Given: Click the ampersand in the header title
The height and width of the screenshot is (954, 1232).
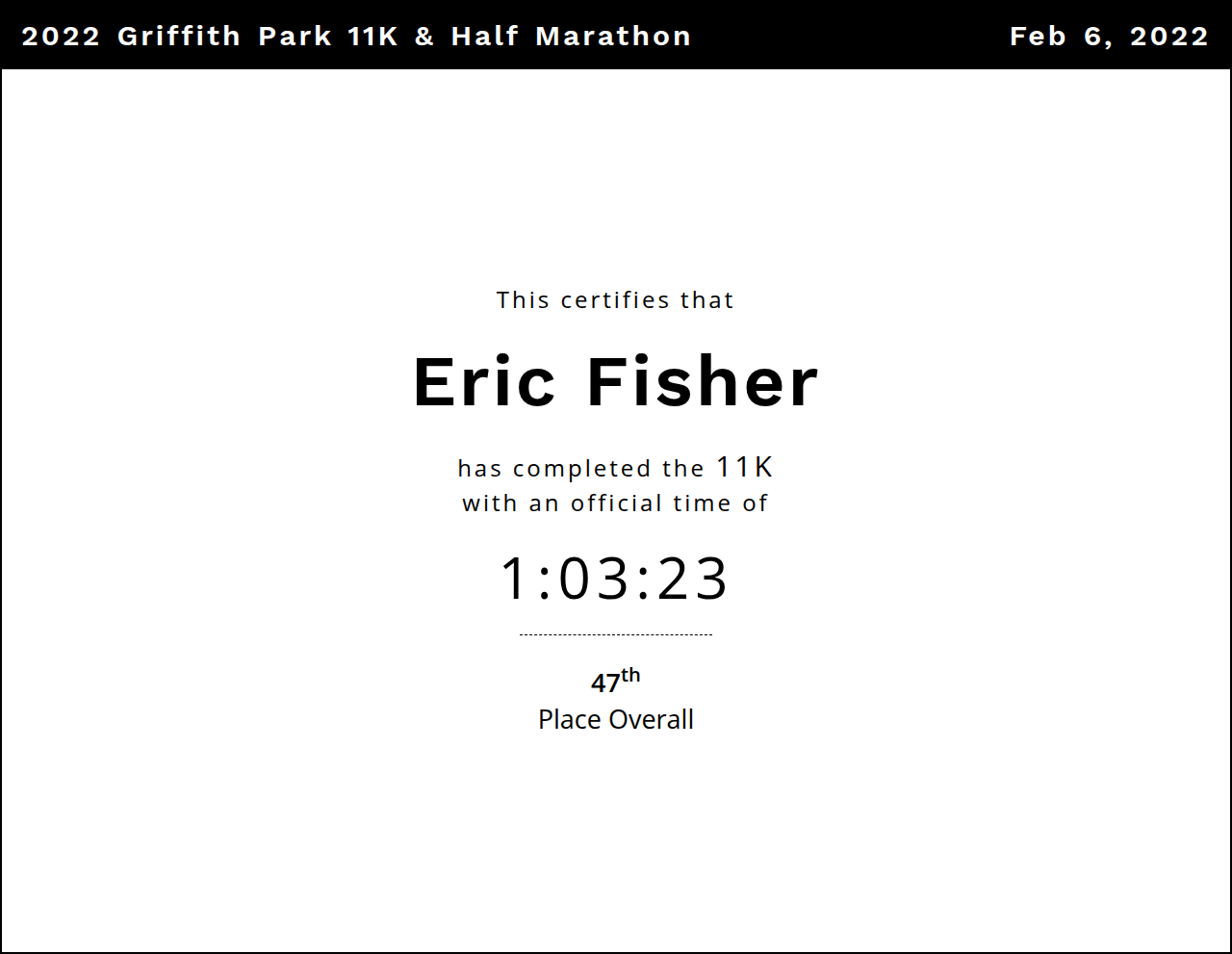Looking at the screenshot, I should [x=424, y=37].
